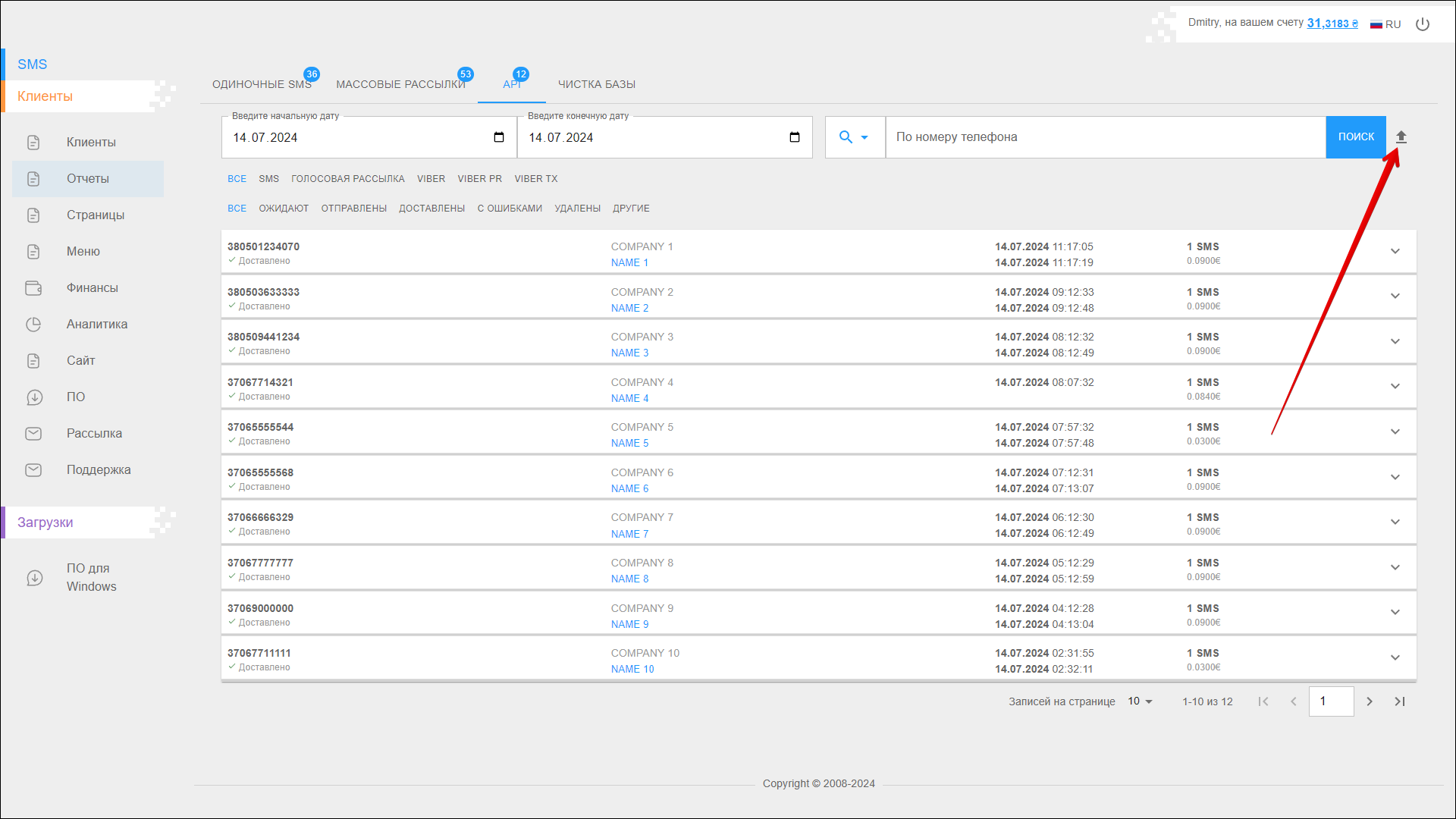Open Финансы wallet icon in sidebar
1456x819 pixels.
click(33, 288)
